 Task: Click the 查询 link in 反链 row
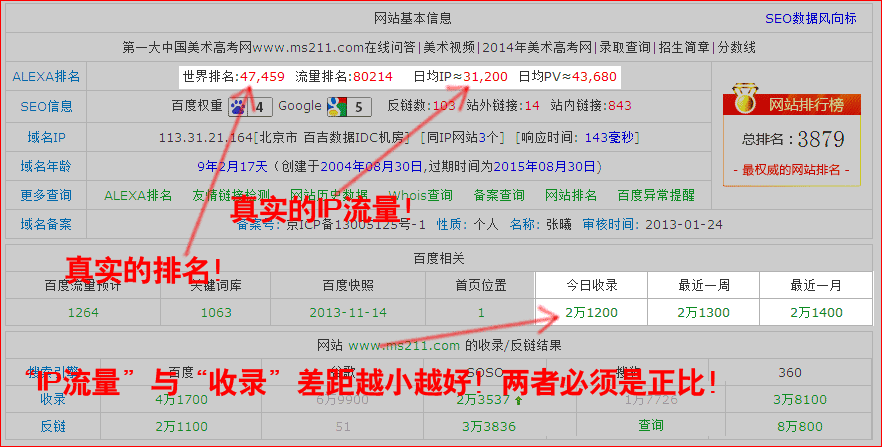pyautogui.click(x=651, y=426)
